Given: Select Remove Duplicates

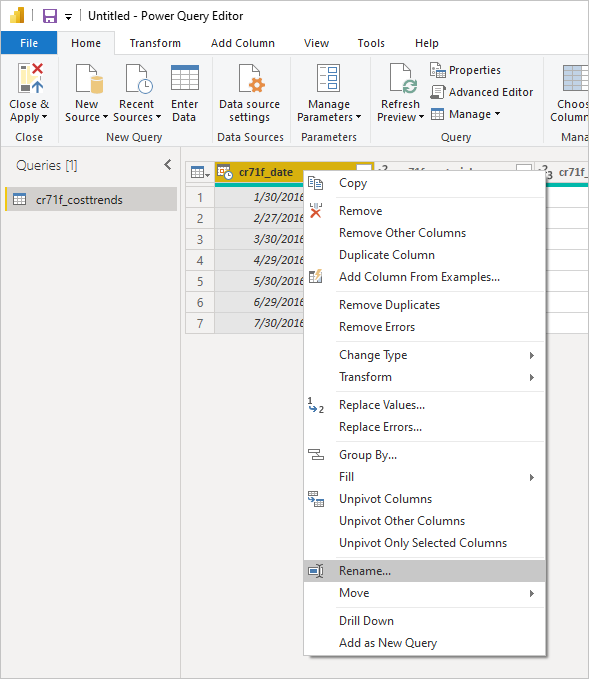Looking at the screenshot, I should point(424,305).
